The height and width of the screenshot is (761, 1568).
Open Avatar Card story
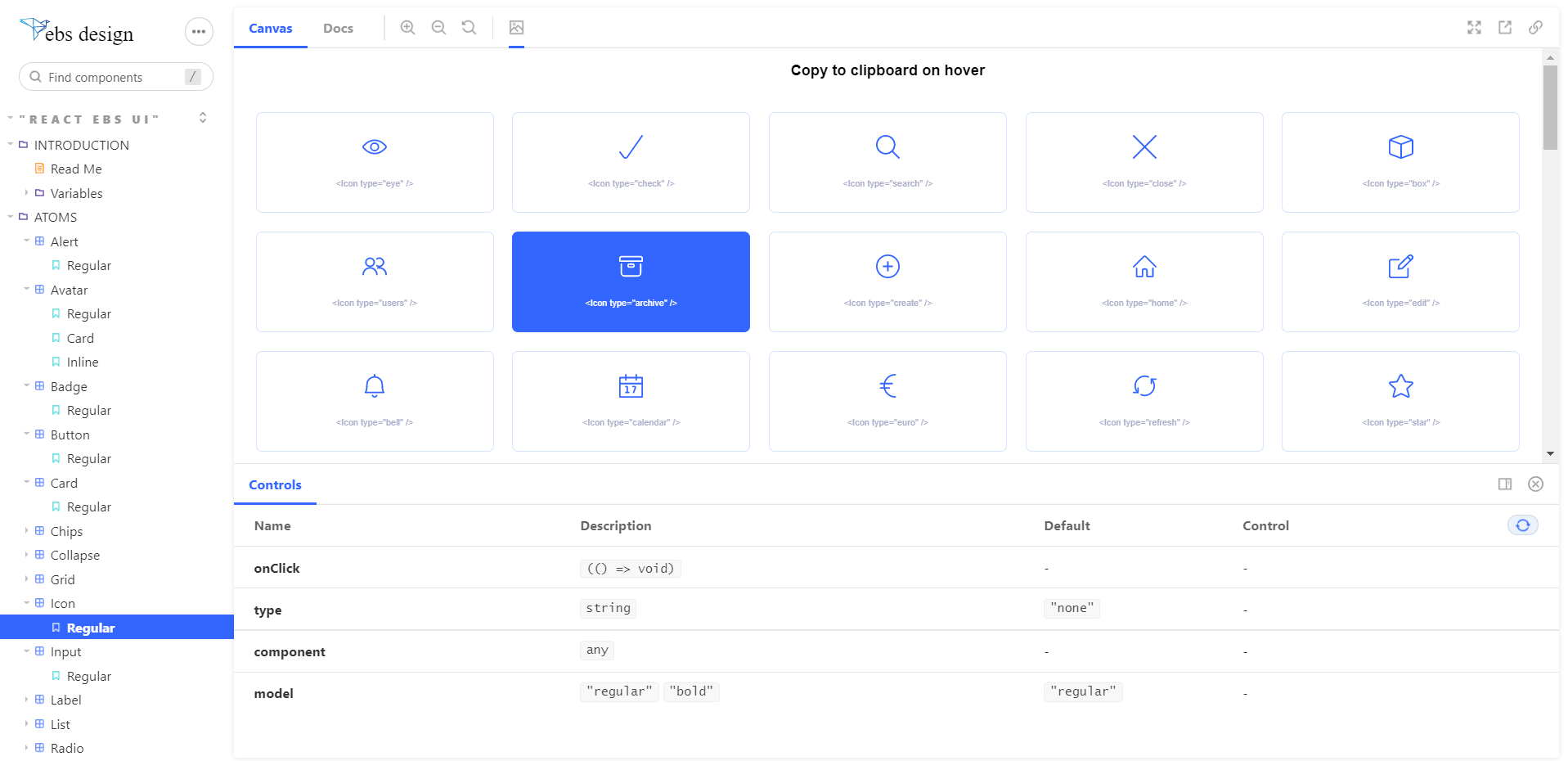click(x=80, y=338)
